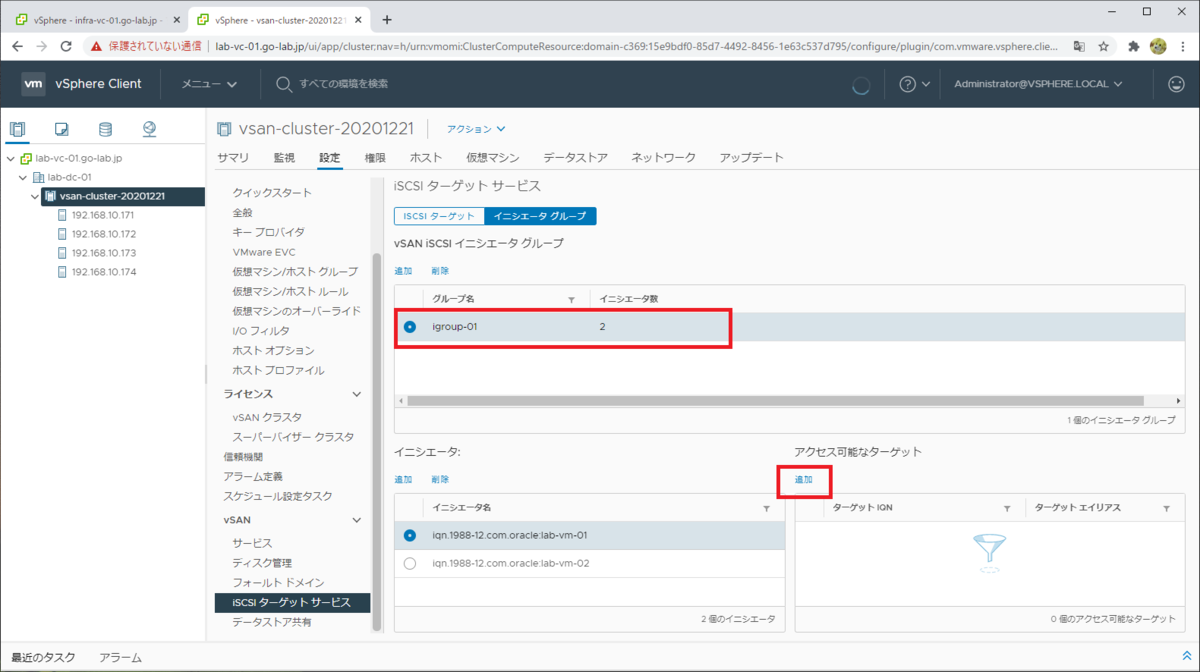This screenshot has height=672, width=1200.
Task: Select the iqn.1988-12.com.oracle:lab-vm-01 radio button
Action: click(410, 535)
